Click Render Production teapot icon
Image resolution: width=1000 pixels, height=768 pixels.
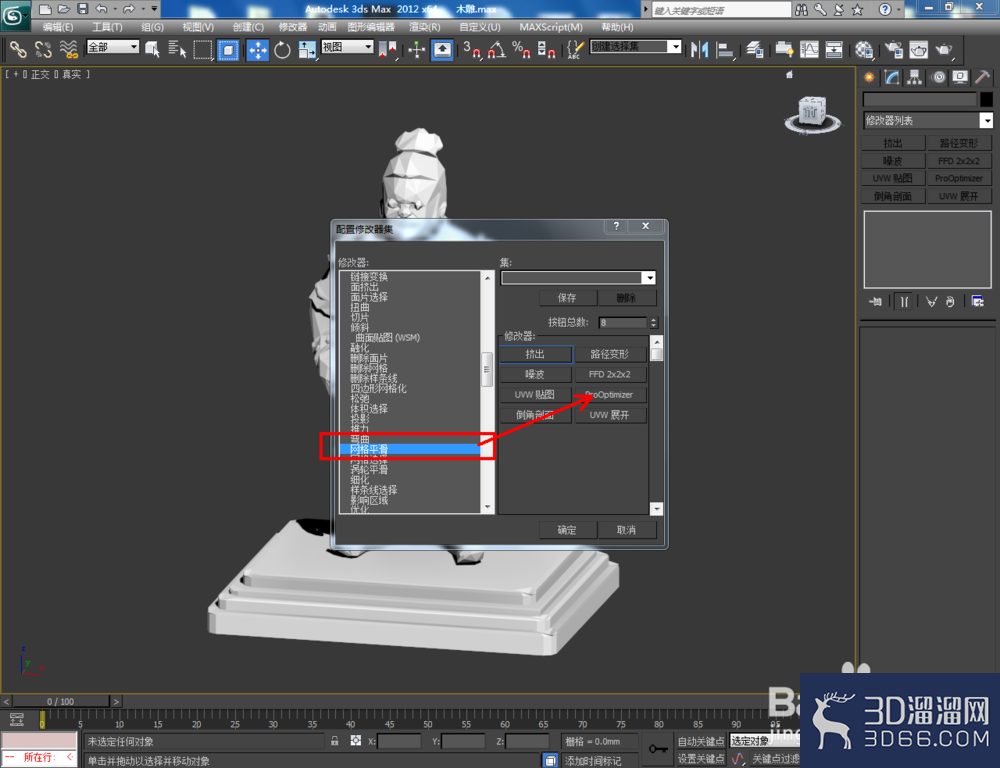click(945, 49)
